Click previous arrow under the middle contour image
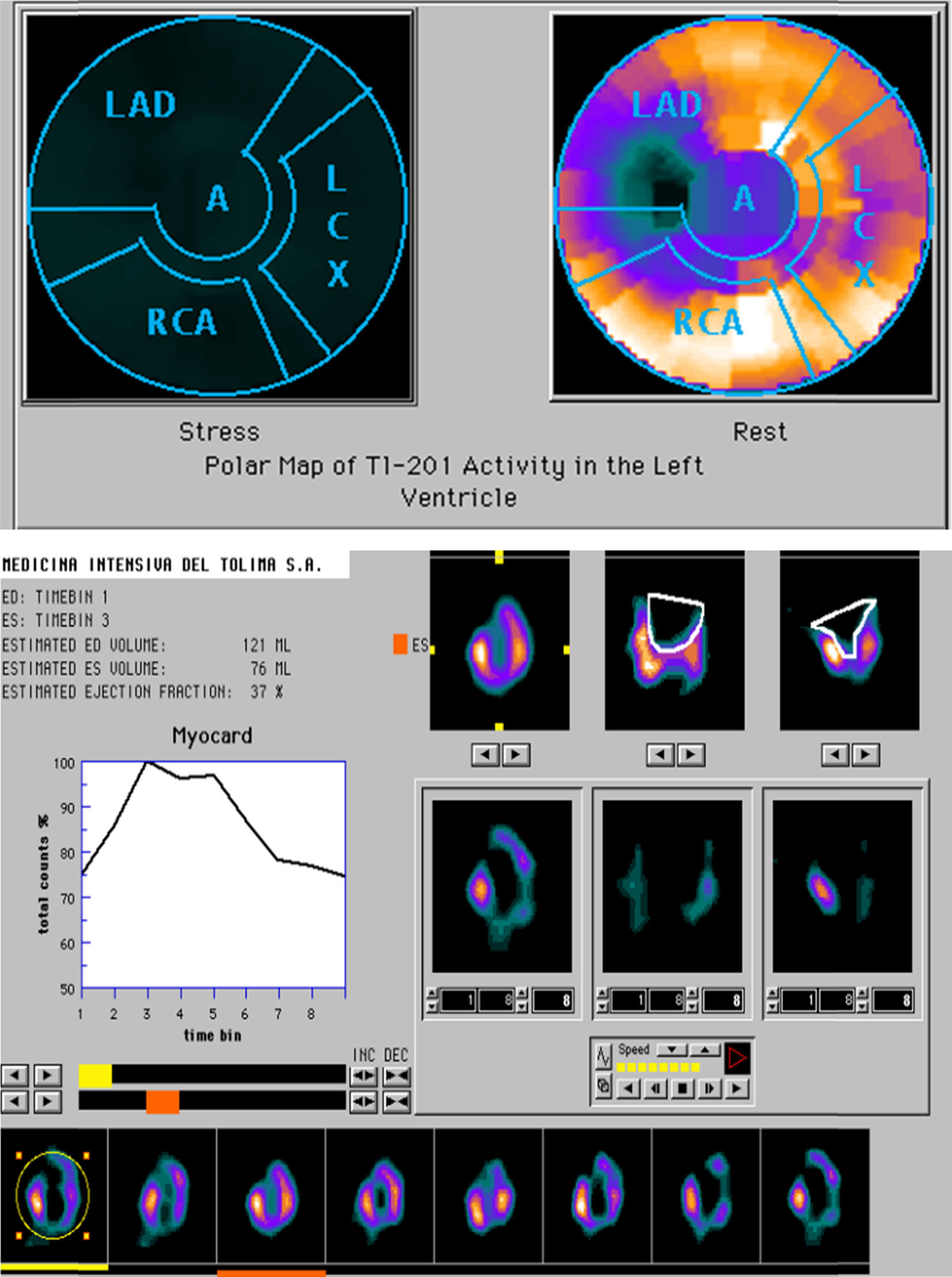This screenshot has width=952, height=1277. [x=660, y=755]
